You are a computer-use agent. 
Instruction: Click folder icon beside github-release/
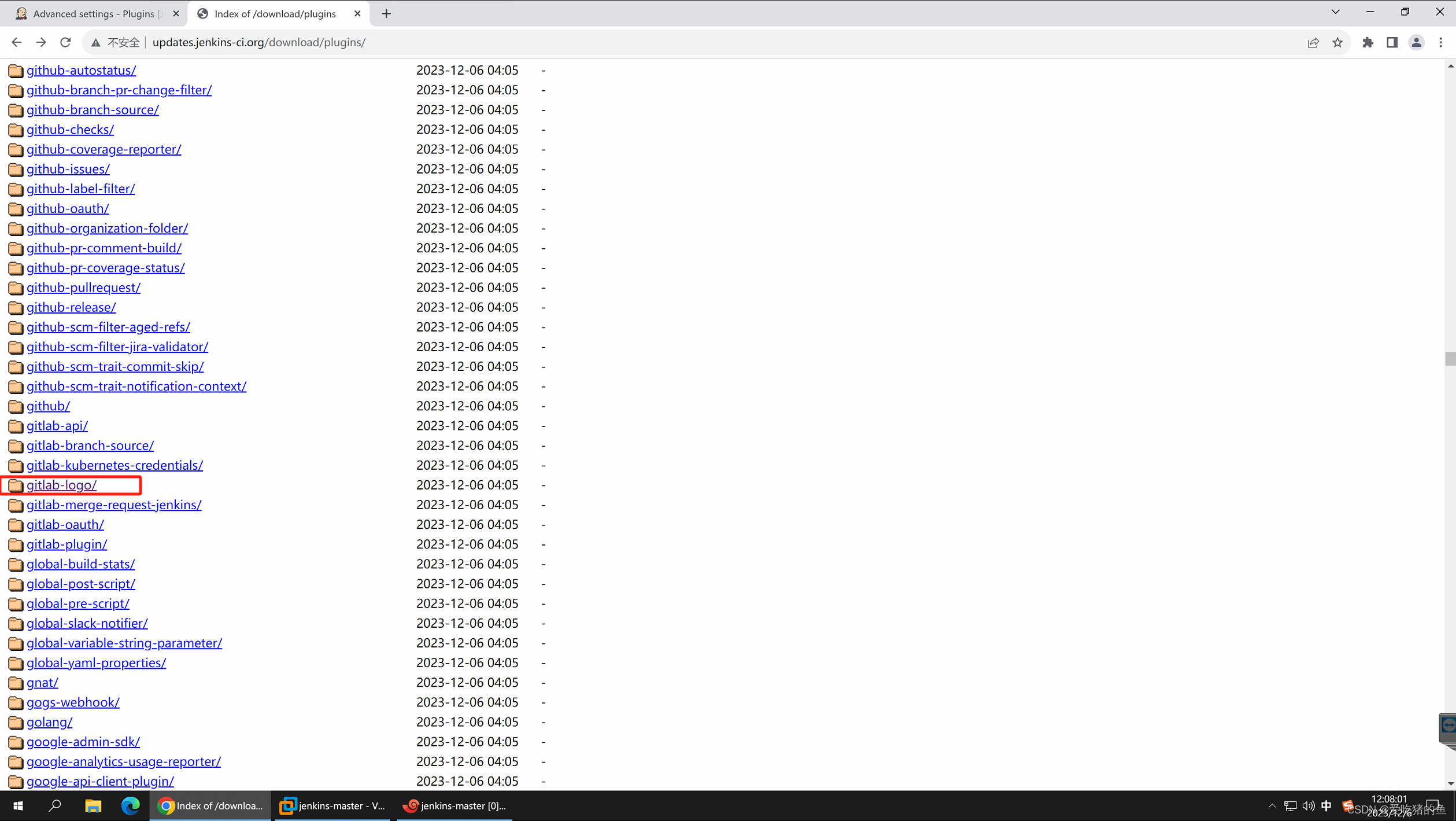pyautogui.click(x=16, y=307)
